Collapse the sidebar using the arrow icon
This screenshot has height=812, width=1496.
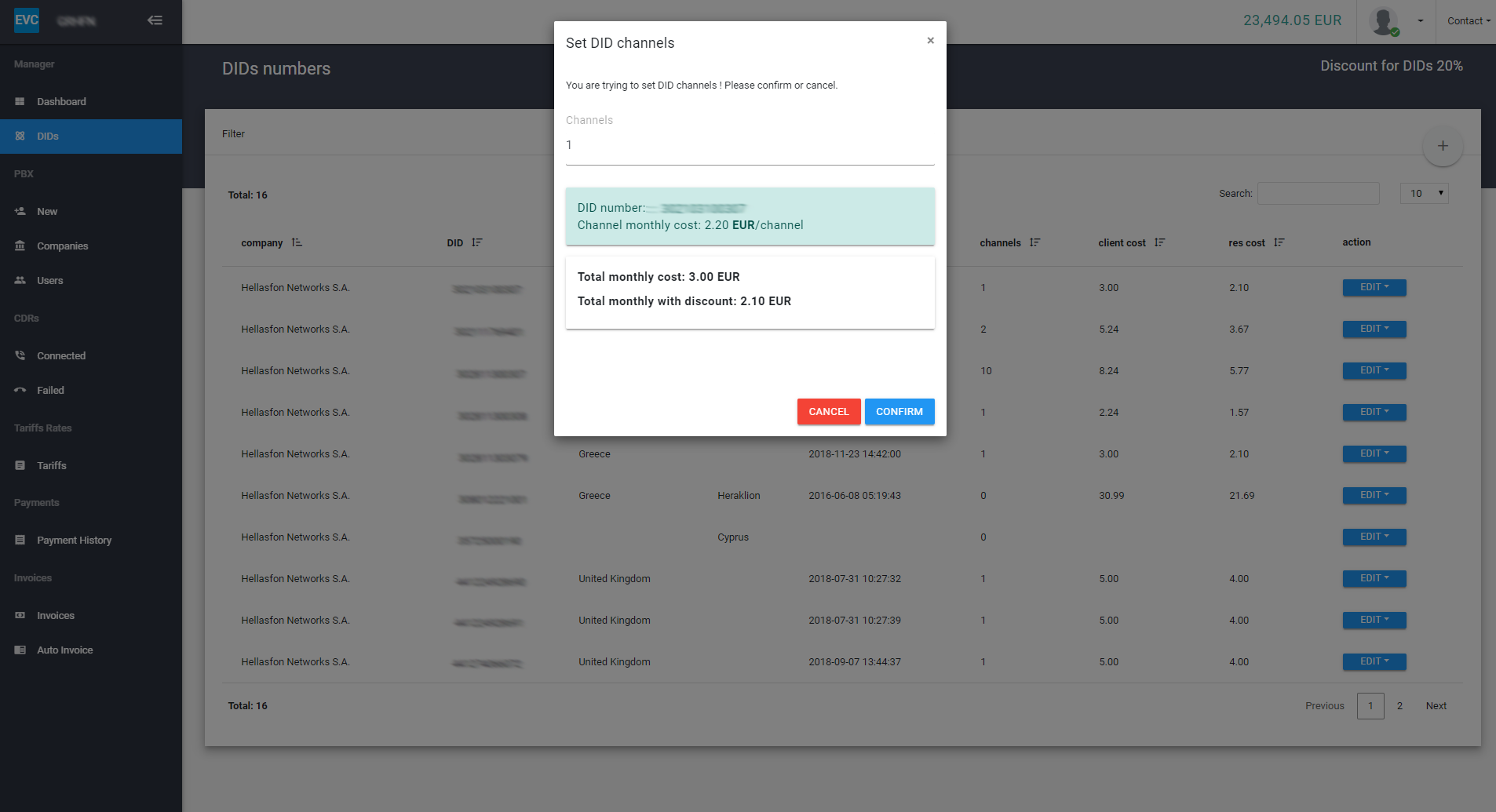tap(155, 20)
